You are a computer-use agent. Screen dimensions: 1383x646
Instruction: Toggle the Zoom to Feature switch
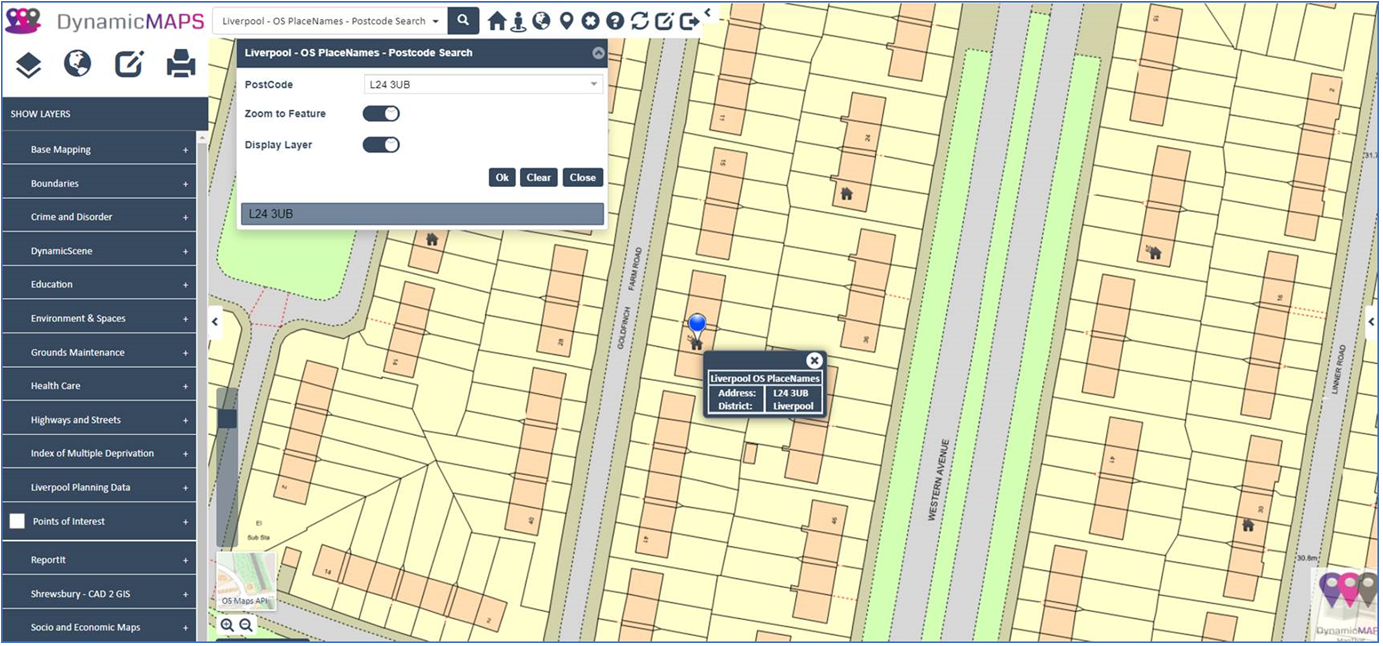pos(381,114)
